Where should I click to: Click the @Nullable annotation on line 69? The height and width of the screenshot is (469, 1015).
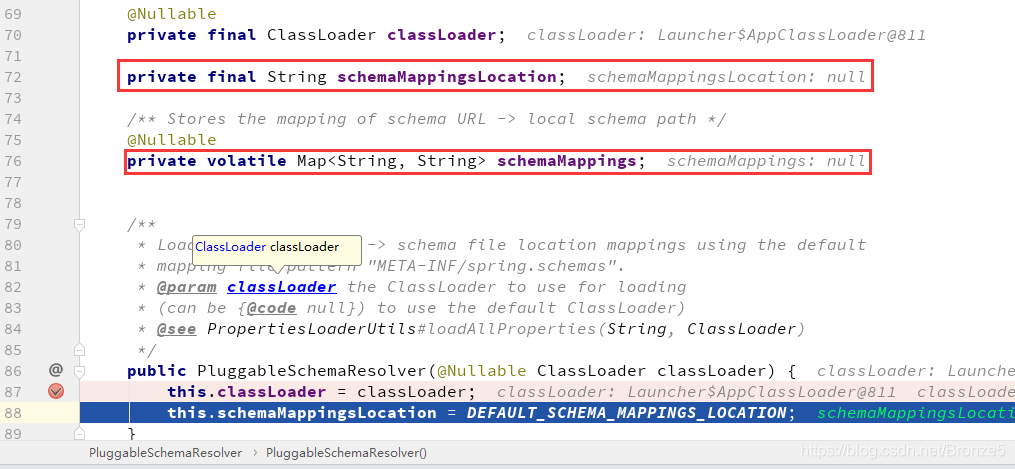[x=172, y=14]
